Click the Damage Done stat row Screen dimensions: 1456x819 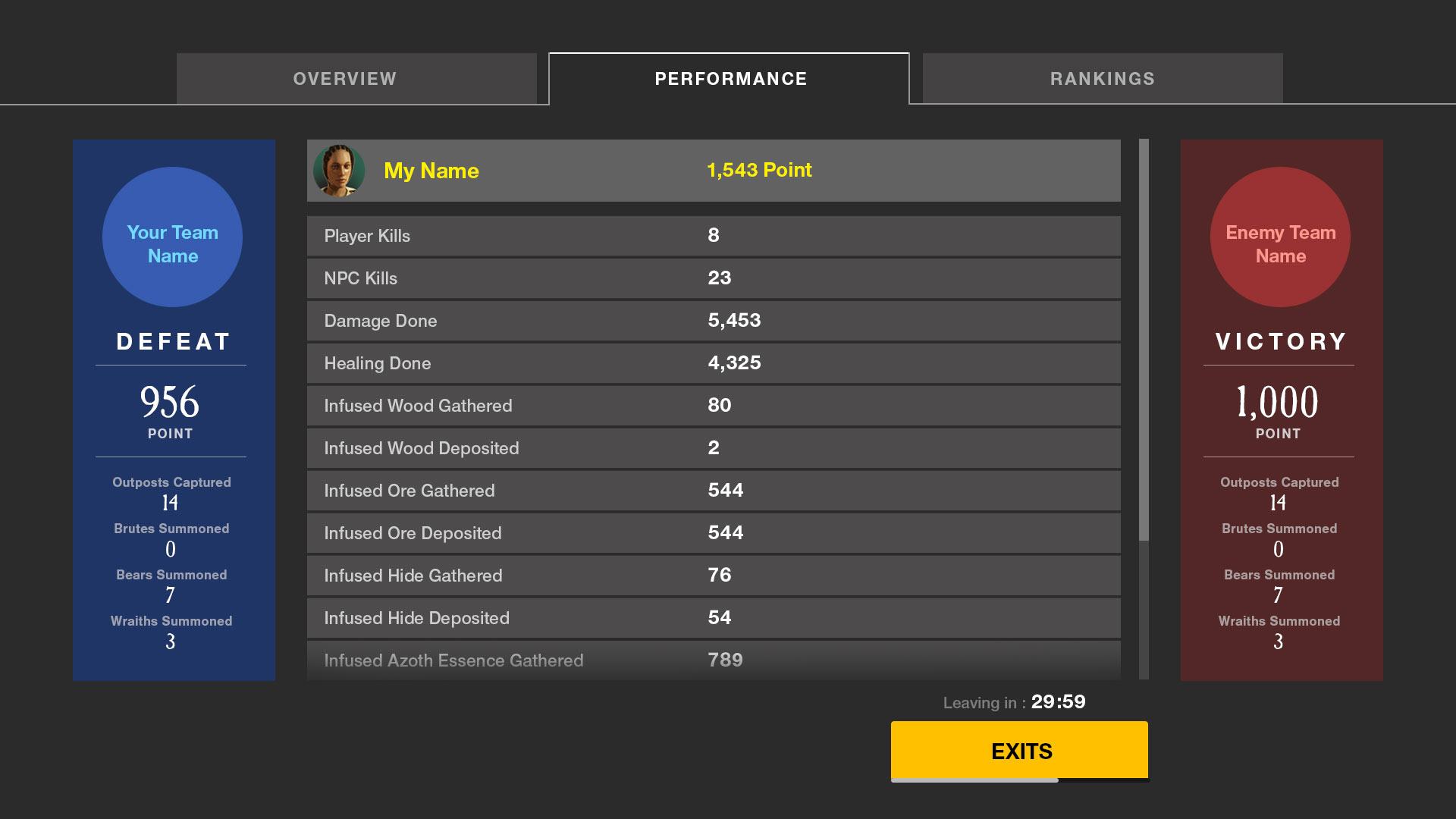(x=714, y=321)
